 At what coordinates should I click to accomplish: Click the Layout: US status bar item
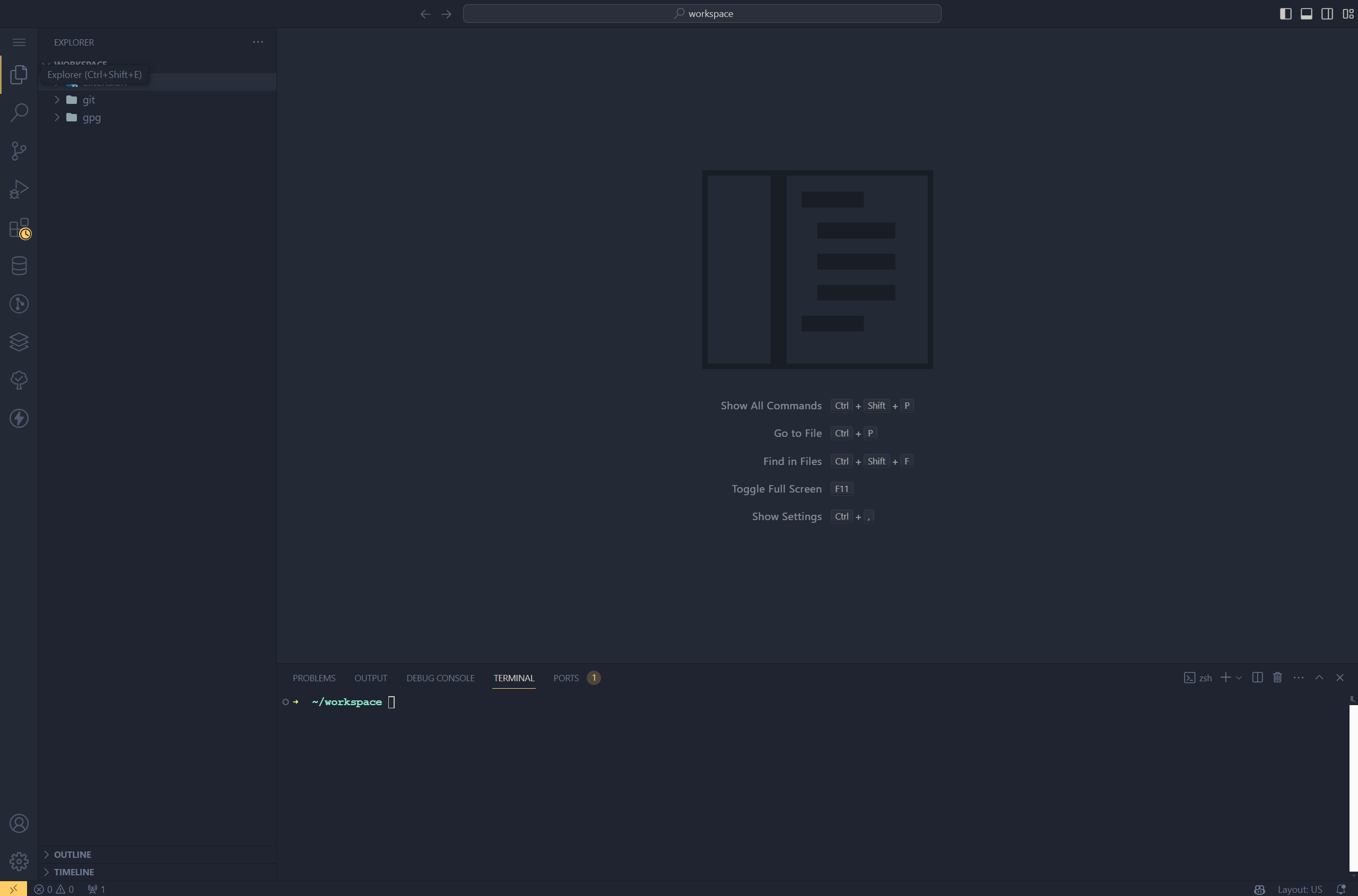(1299, 889)
